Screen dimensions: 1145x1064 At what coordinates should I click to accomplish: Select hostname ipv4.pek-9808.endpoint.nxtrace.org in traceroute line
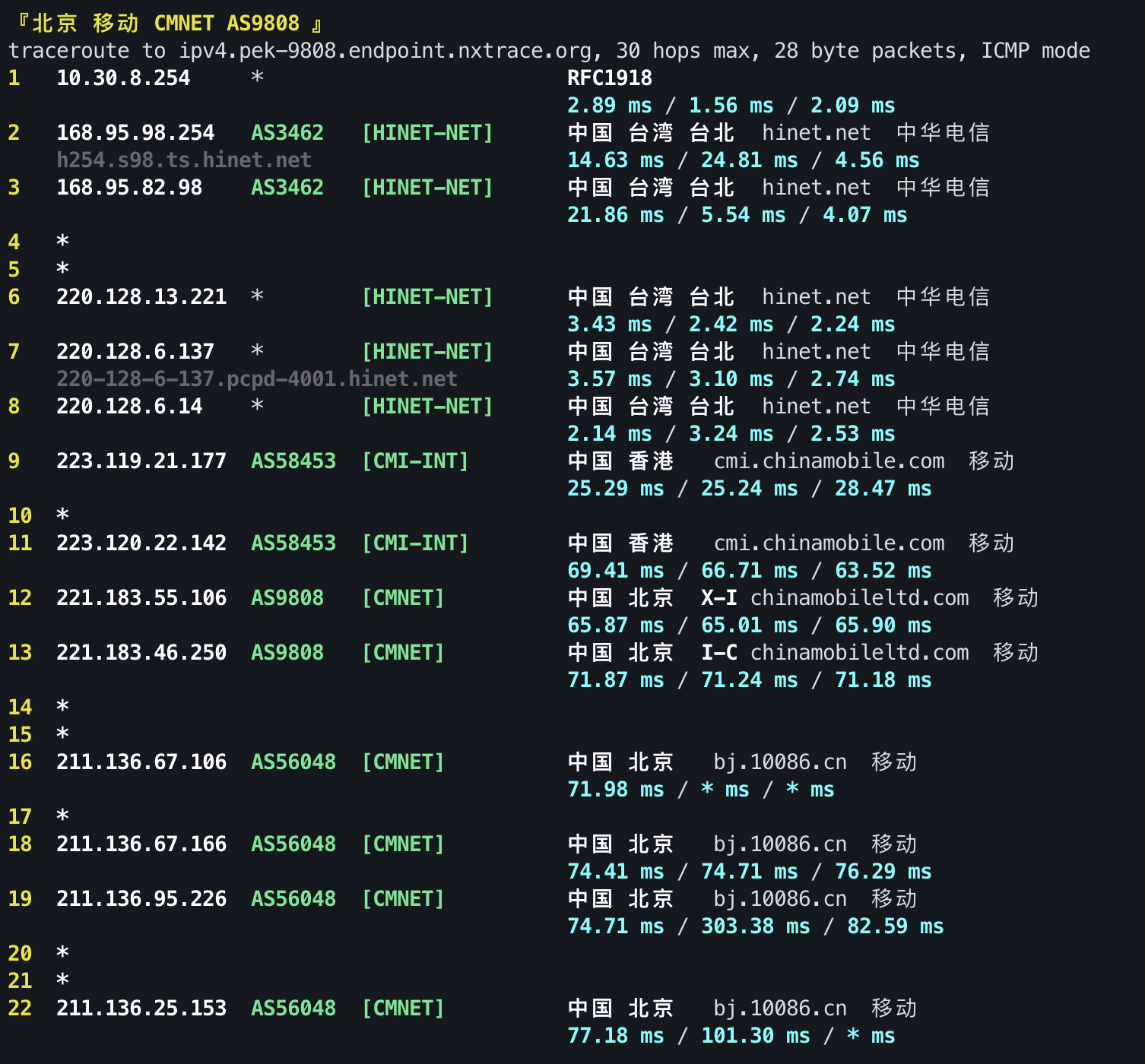(385, 51)
